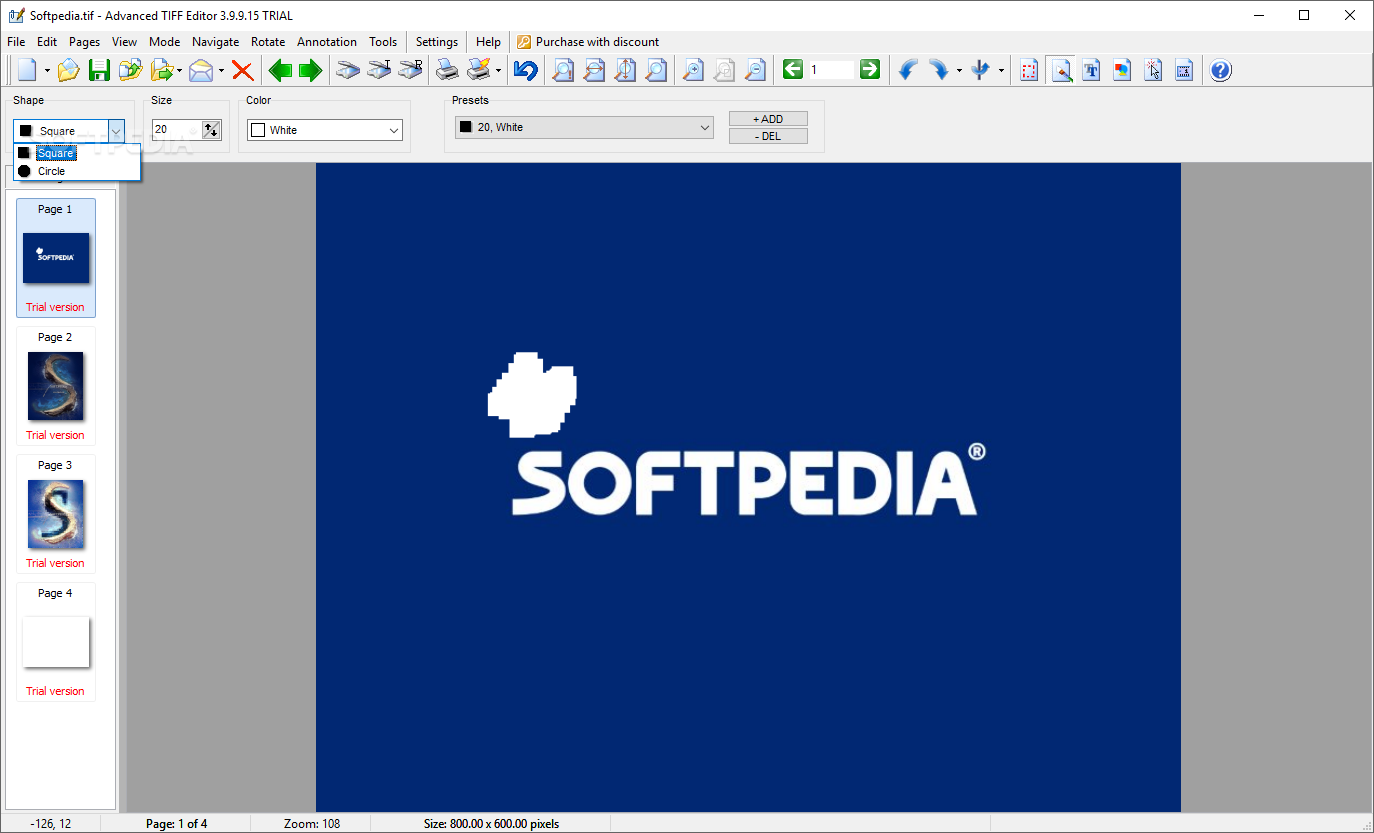Open the Tools menu
1374x833 pixels.
point(383,42)
